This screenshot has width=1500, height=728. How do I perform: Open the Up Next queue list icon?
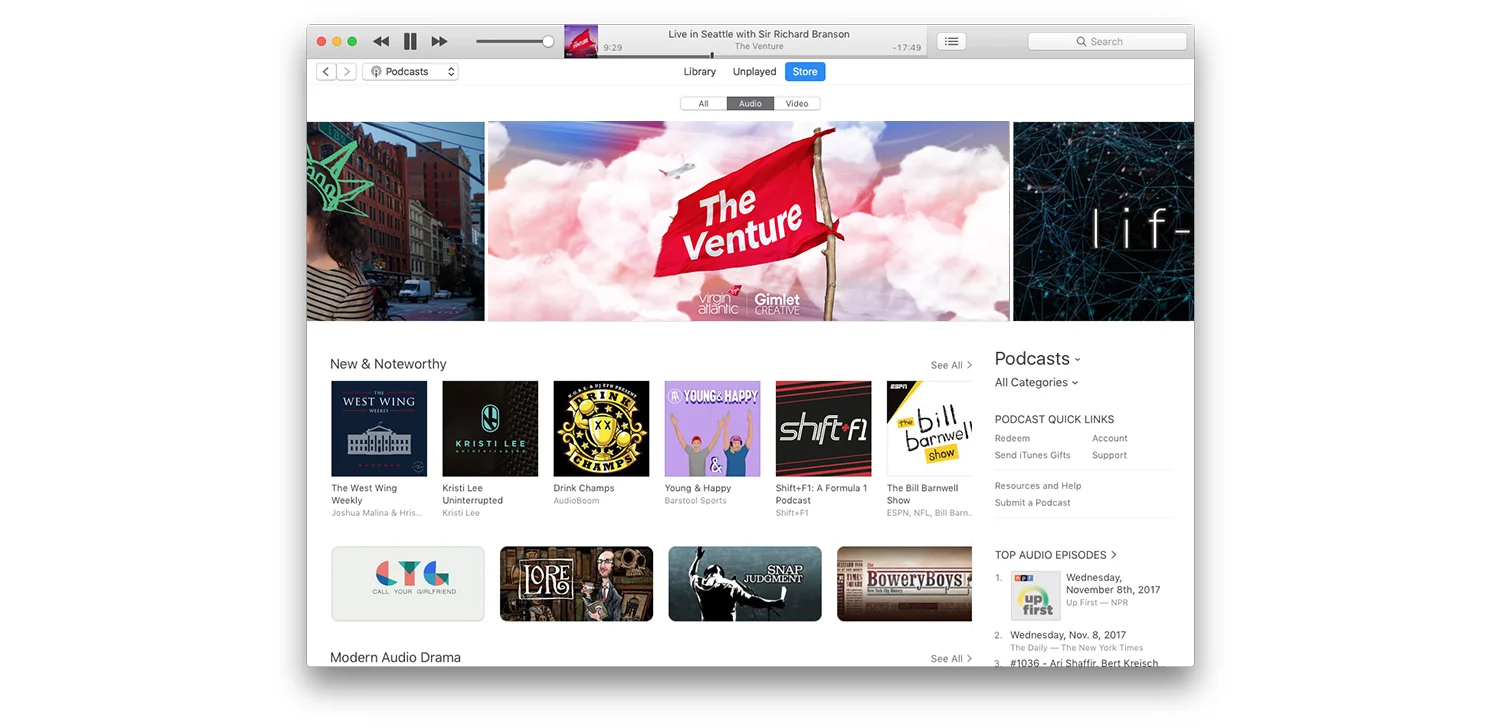pos(950,41)
